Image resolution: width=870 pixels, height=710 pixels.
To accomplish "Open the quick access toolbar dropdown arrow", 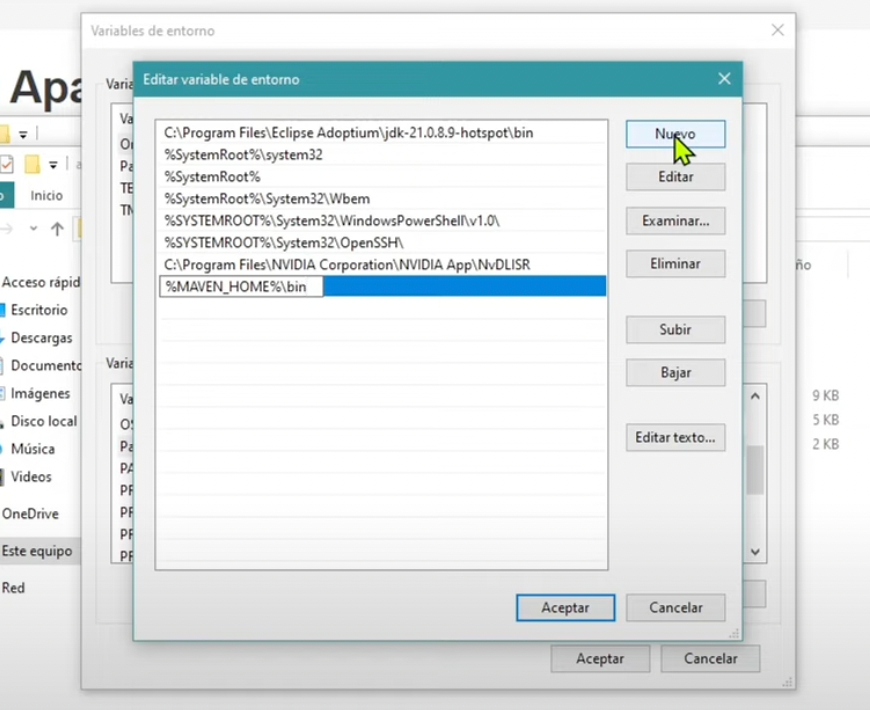I will [53, 165].
